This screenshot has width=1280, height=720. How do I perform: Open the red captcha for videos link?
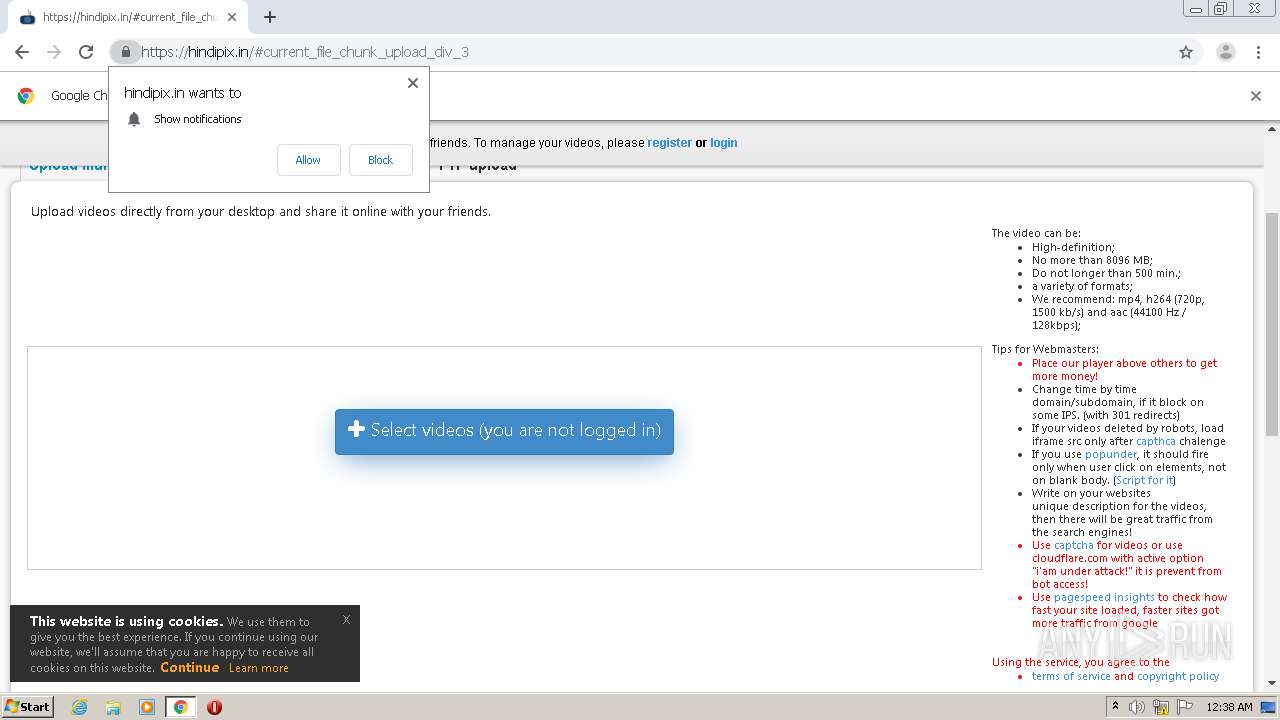[1074, 545]
